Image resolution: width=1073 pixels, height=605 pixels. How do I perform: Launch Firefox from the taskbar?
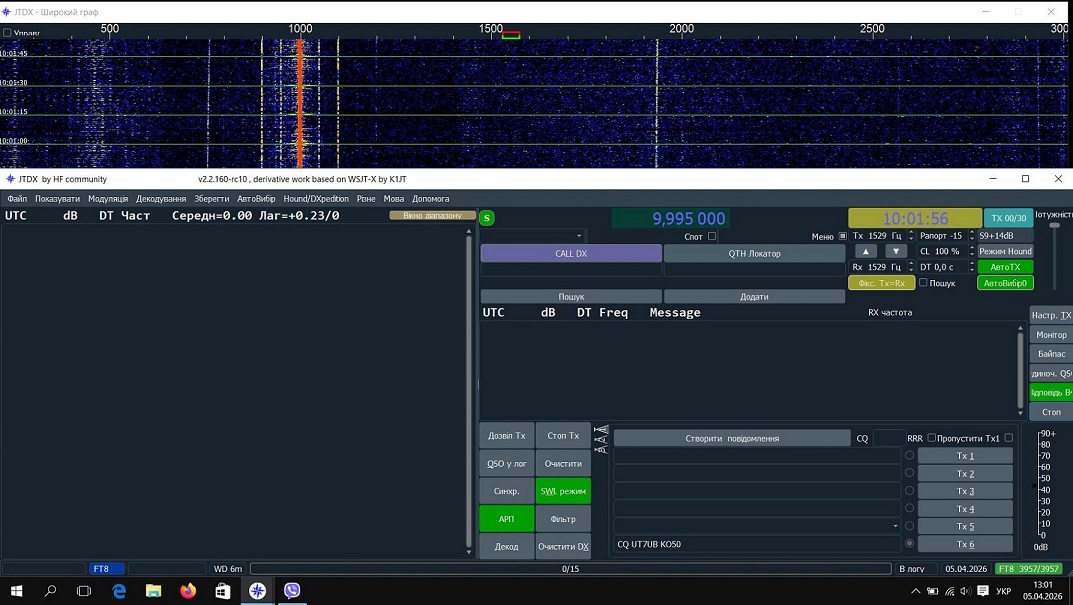[188, 591]
